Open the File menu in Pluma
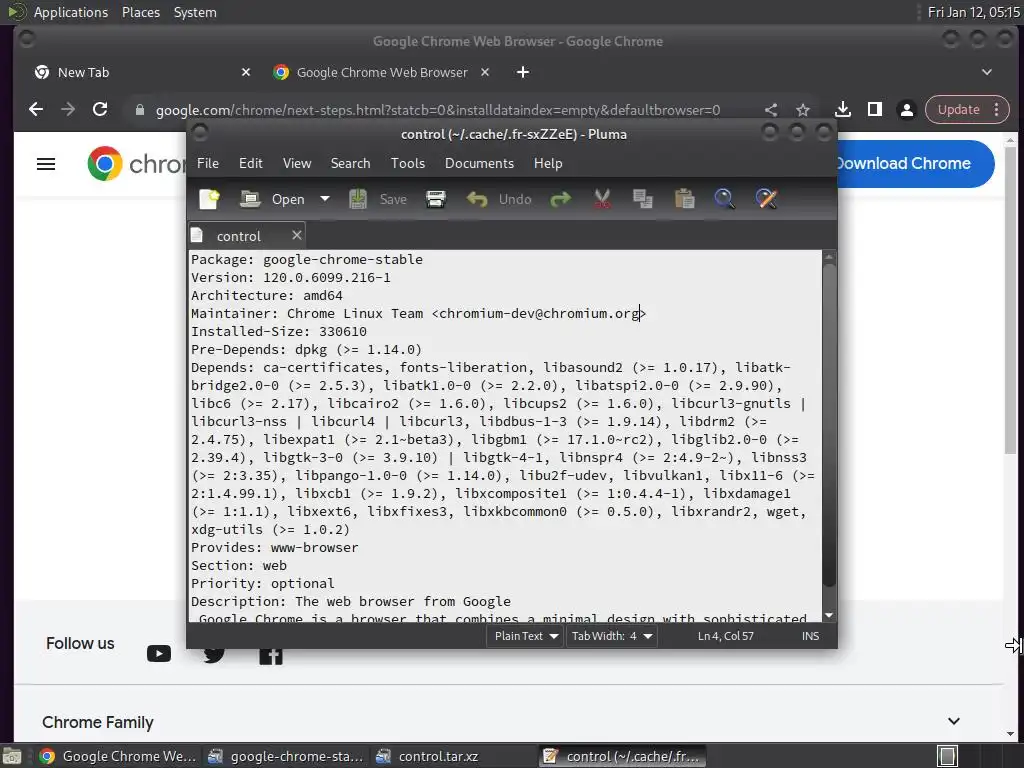 tap(208, 163)
